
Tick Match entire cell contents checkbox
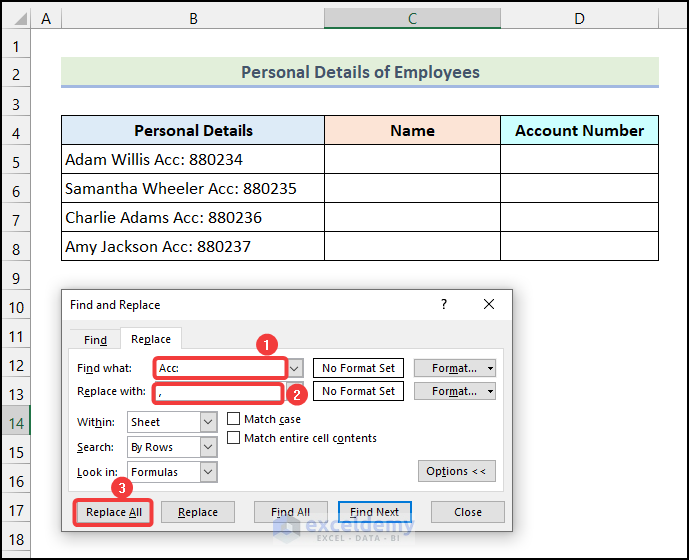pyautogui.click(x=233, y=438)
